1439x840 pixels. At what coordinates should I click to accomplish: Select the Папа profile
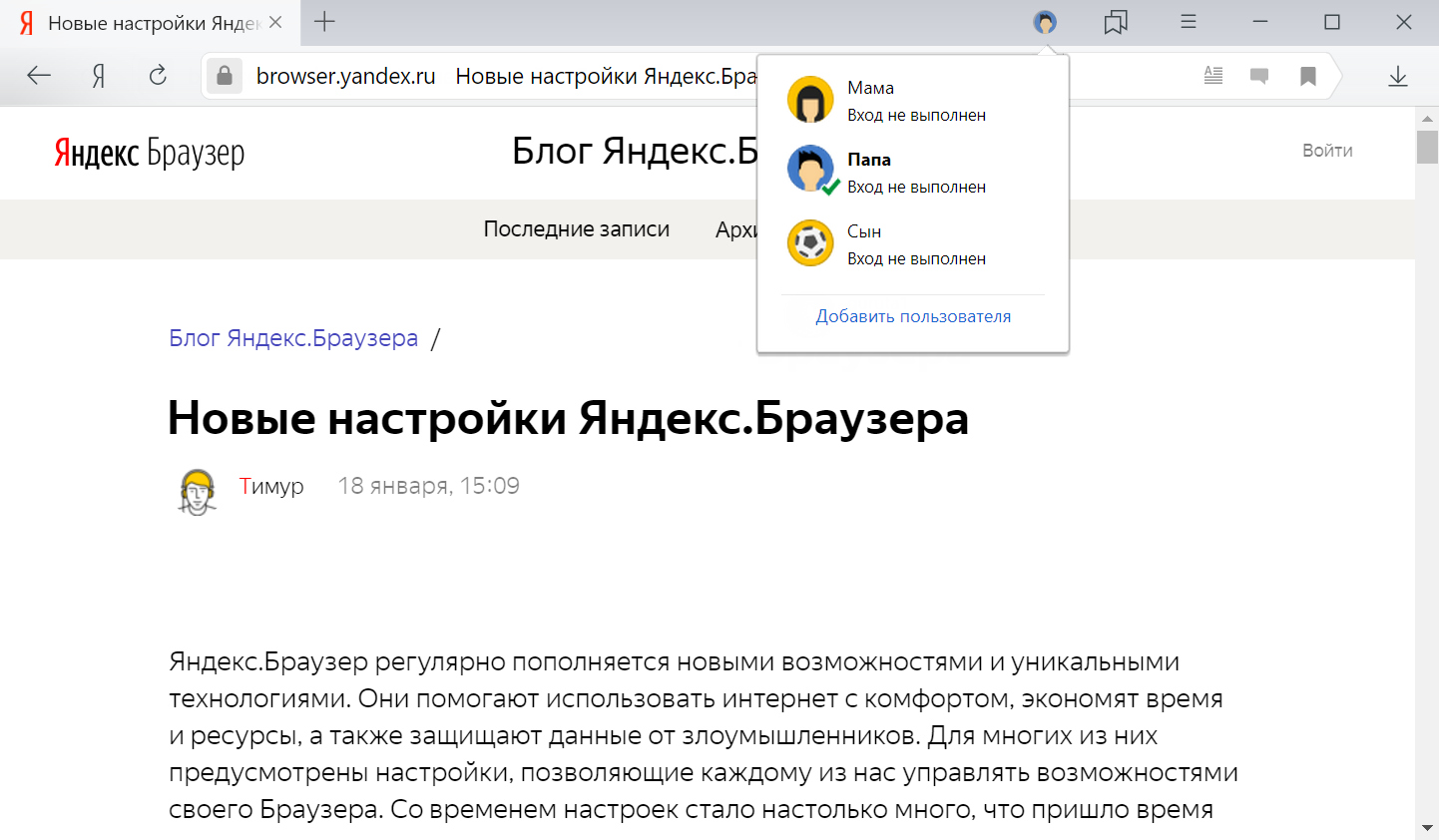(913, 173)
